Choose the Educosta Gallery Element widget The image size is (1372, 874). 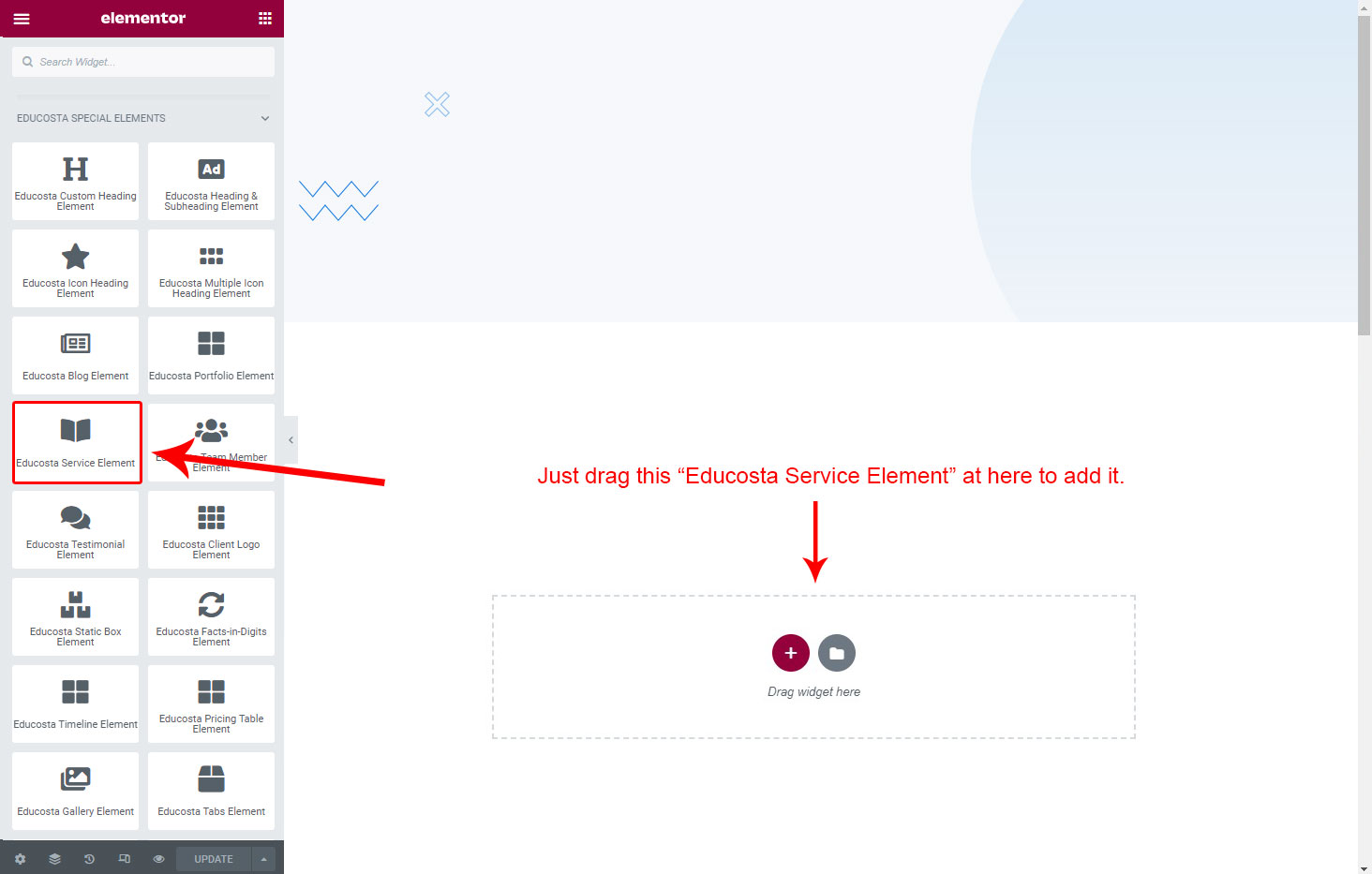tap(76, 792)
